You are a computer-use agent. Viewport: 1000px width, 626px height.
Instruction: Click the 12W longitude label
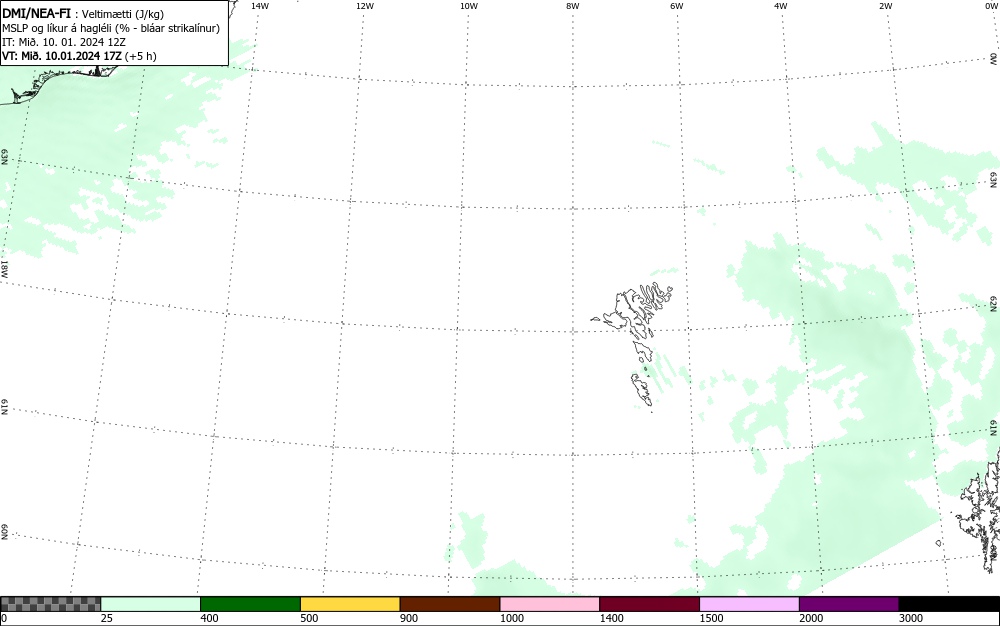click(365, 6)
